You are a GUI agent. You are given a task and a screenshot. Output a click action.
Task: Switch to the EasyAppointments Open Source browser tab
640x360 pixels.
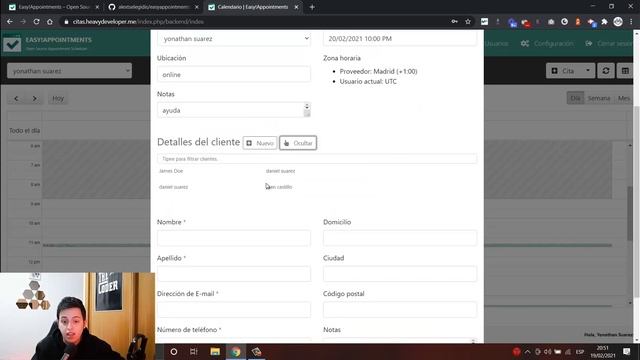[53, 7]
